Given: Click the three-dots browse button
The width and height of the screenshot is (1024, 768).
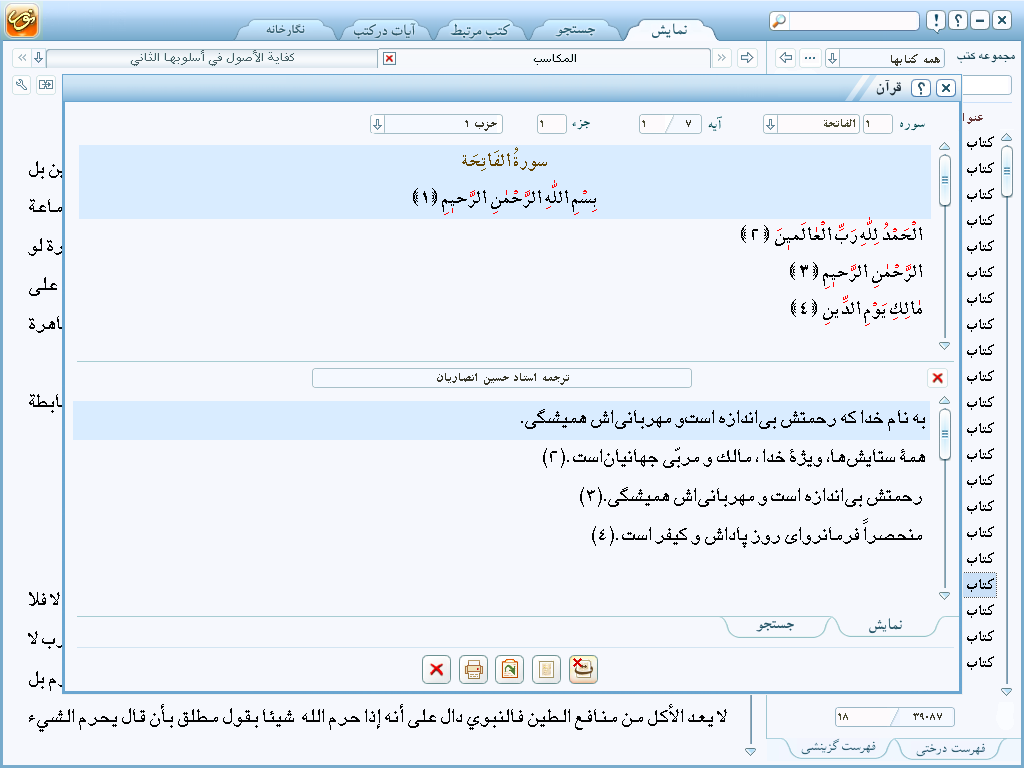Looking at the screenshot, I should pyautogui.click(x=810, y=58).
